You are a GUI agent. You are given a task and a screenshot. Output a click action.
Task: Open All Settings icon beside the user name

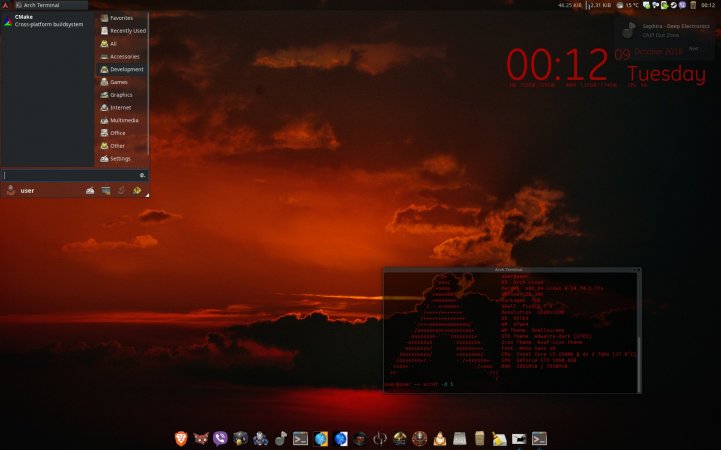click(x=90, y=190)
